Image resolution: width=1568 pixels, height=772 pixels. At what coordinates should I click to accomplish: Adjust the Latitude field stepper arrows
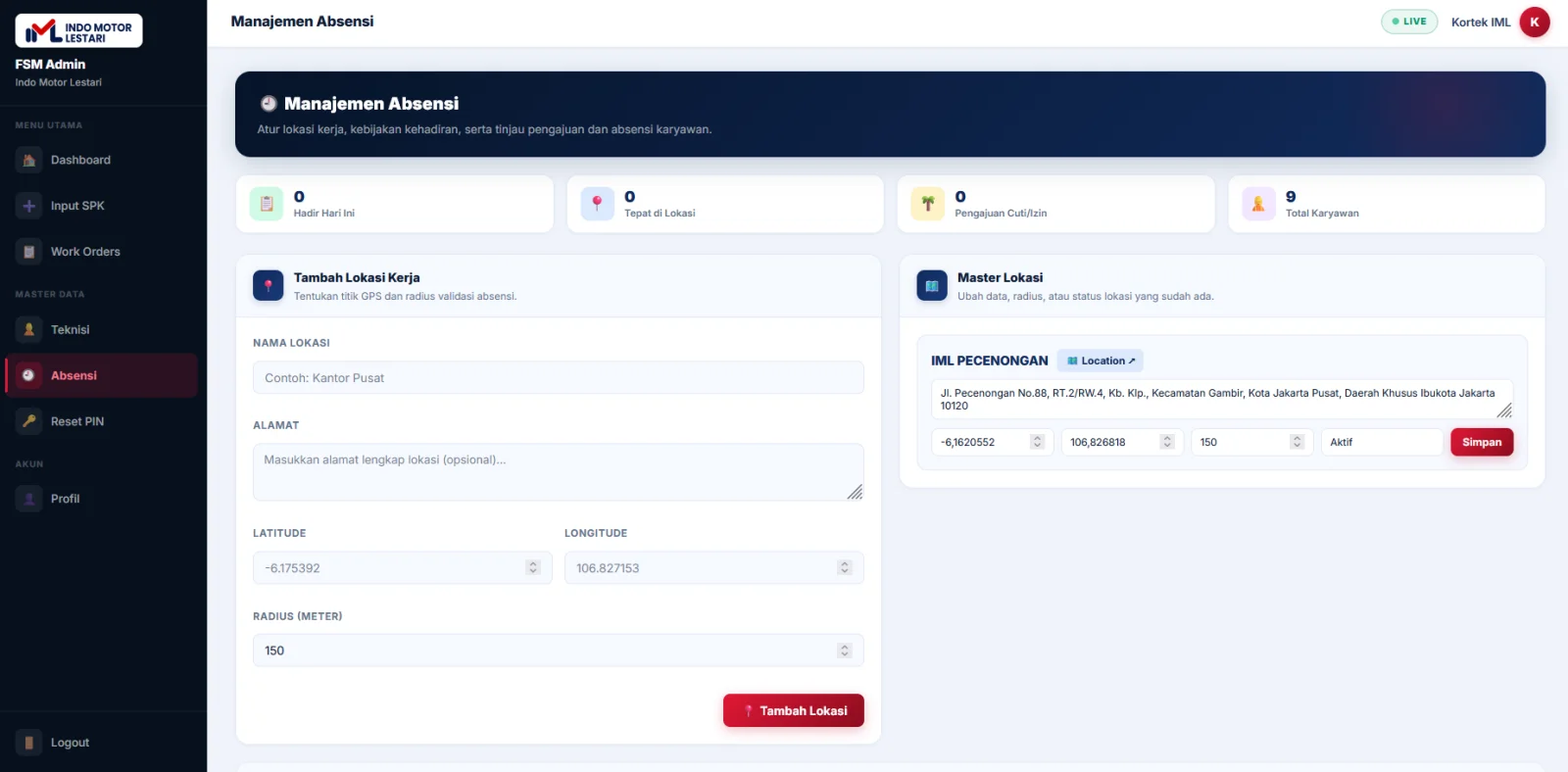[533, 567]
